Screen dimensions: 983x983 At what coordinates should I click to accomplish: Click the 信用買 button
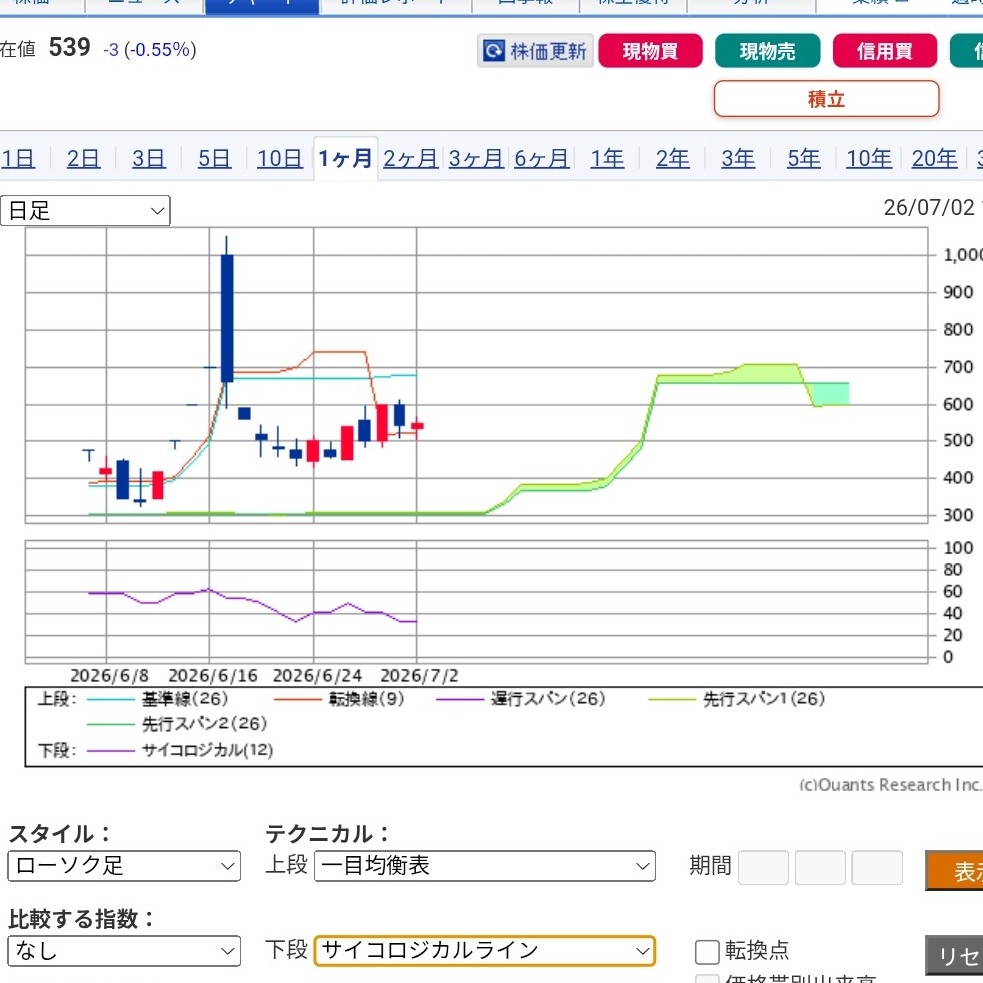(x=885, y=51)
